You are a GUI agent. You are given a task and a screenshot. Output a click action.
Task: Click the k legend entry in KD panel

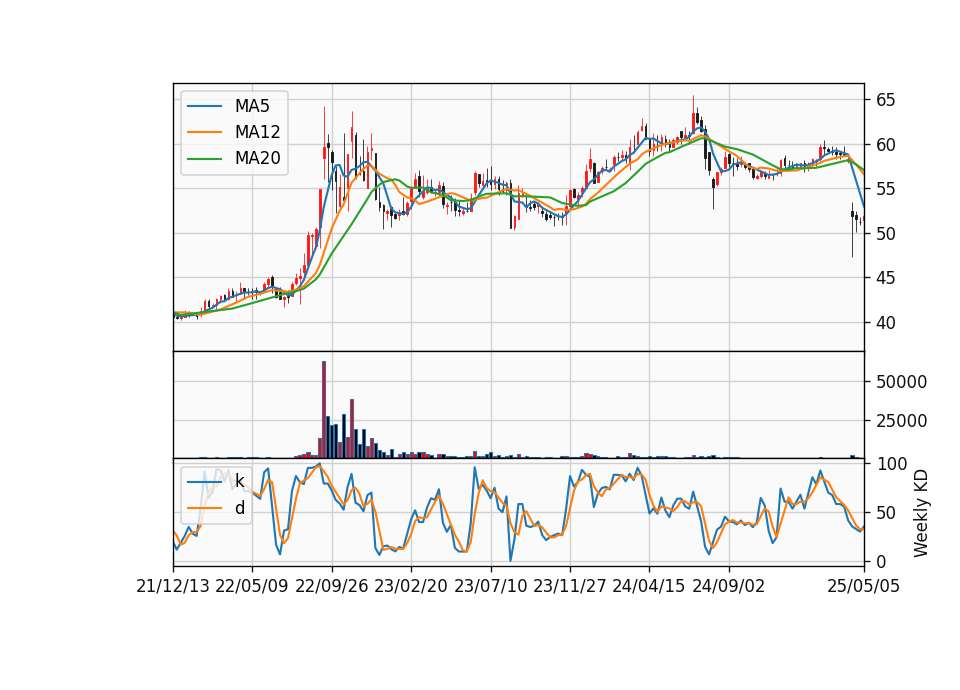coord(239,481)
